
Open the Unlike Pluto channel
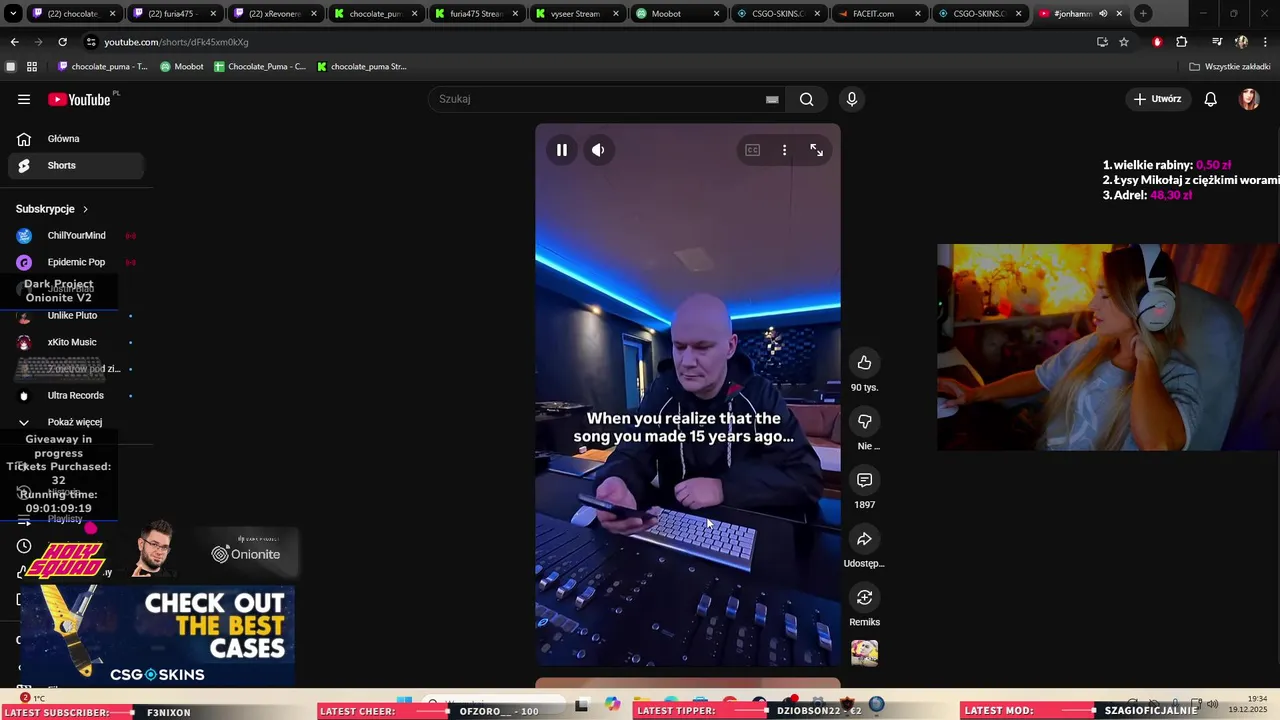coord(76,316)
